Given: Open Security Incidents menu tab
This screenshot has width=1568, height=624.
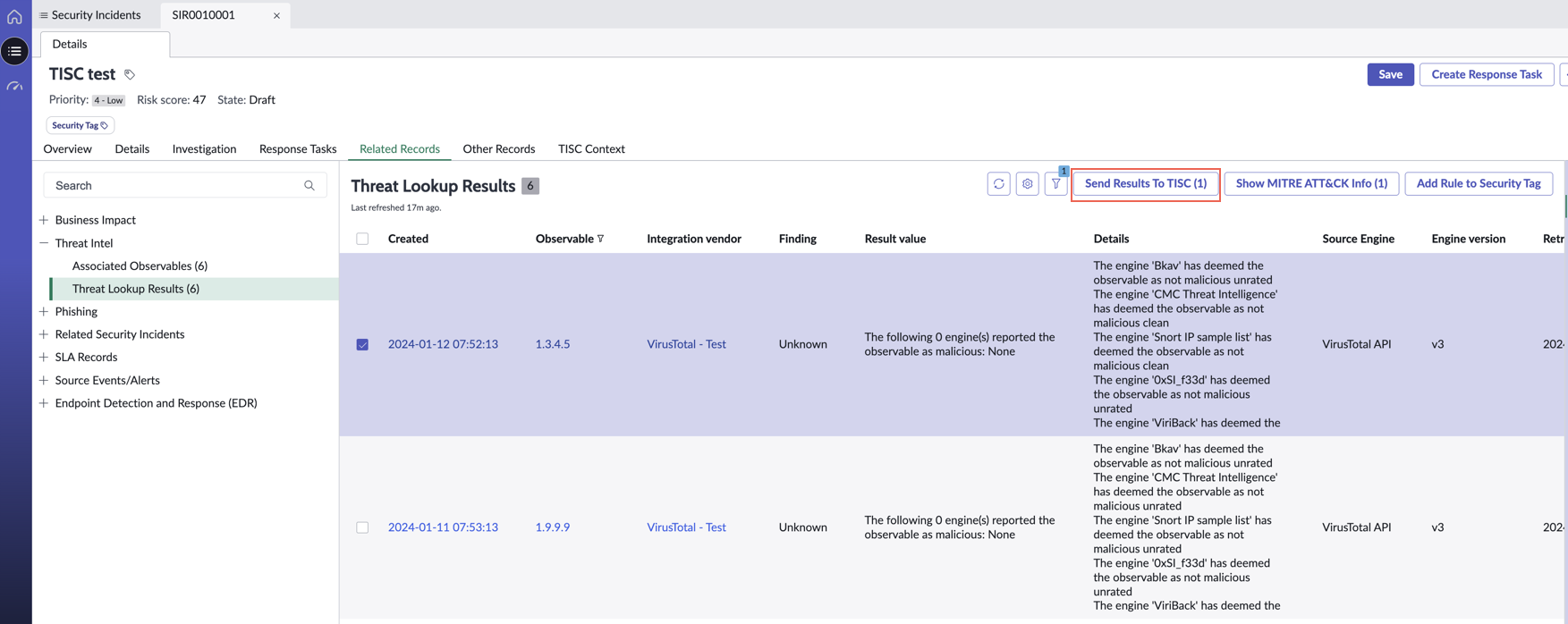Looking at the screenshot, I should coord(89,15).
